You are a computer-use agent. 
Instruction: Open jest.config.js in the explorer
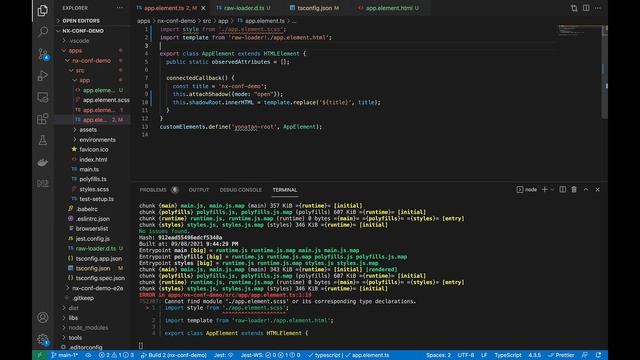[x=93, y=239]
